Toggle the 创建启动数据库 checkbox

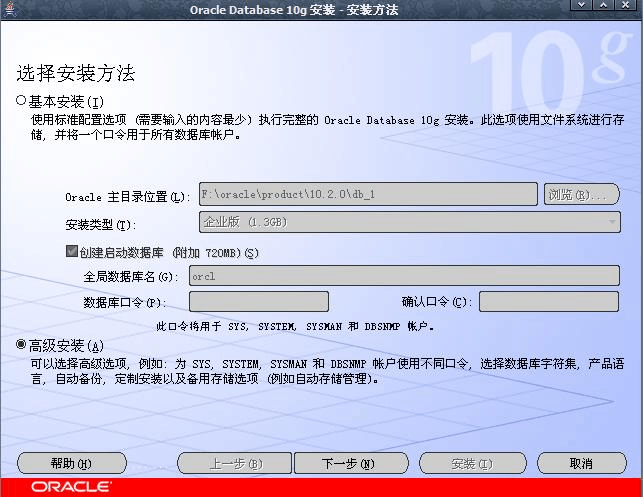[x=72, y=251]
